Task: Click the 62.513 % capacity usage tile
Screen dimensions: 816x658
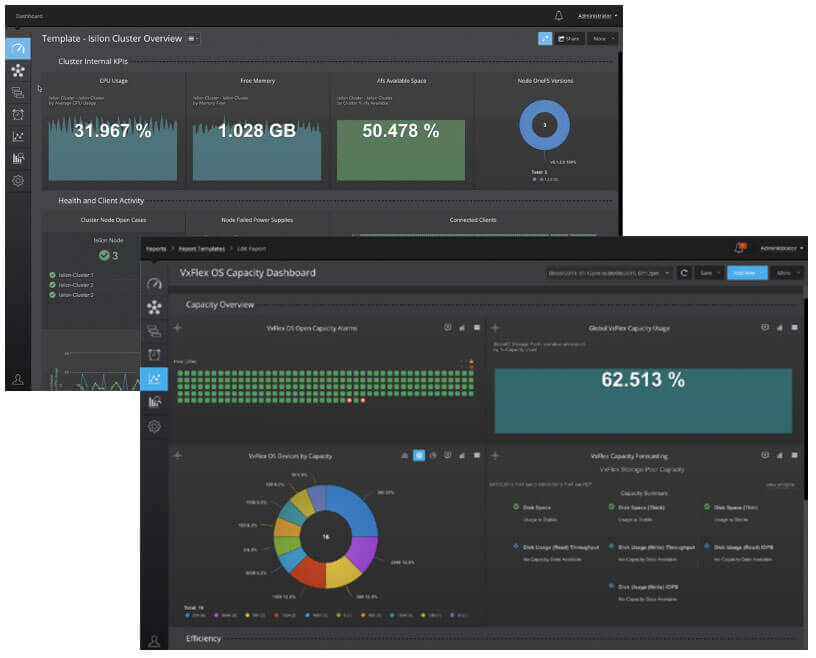Action: click(643, 401)
